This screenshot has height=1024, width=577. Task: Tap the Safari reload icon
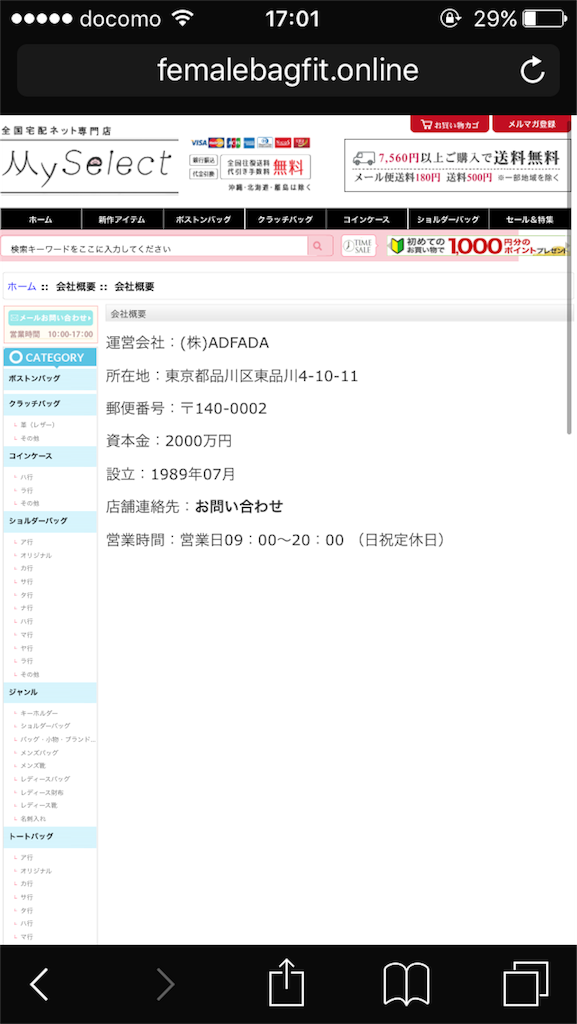[x=533, y=71]
